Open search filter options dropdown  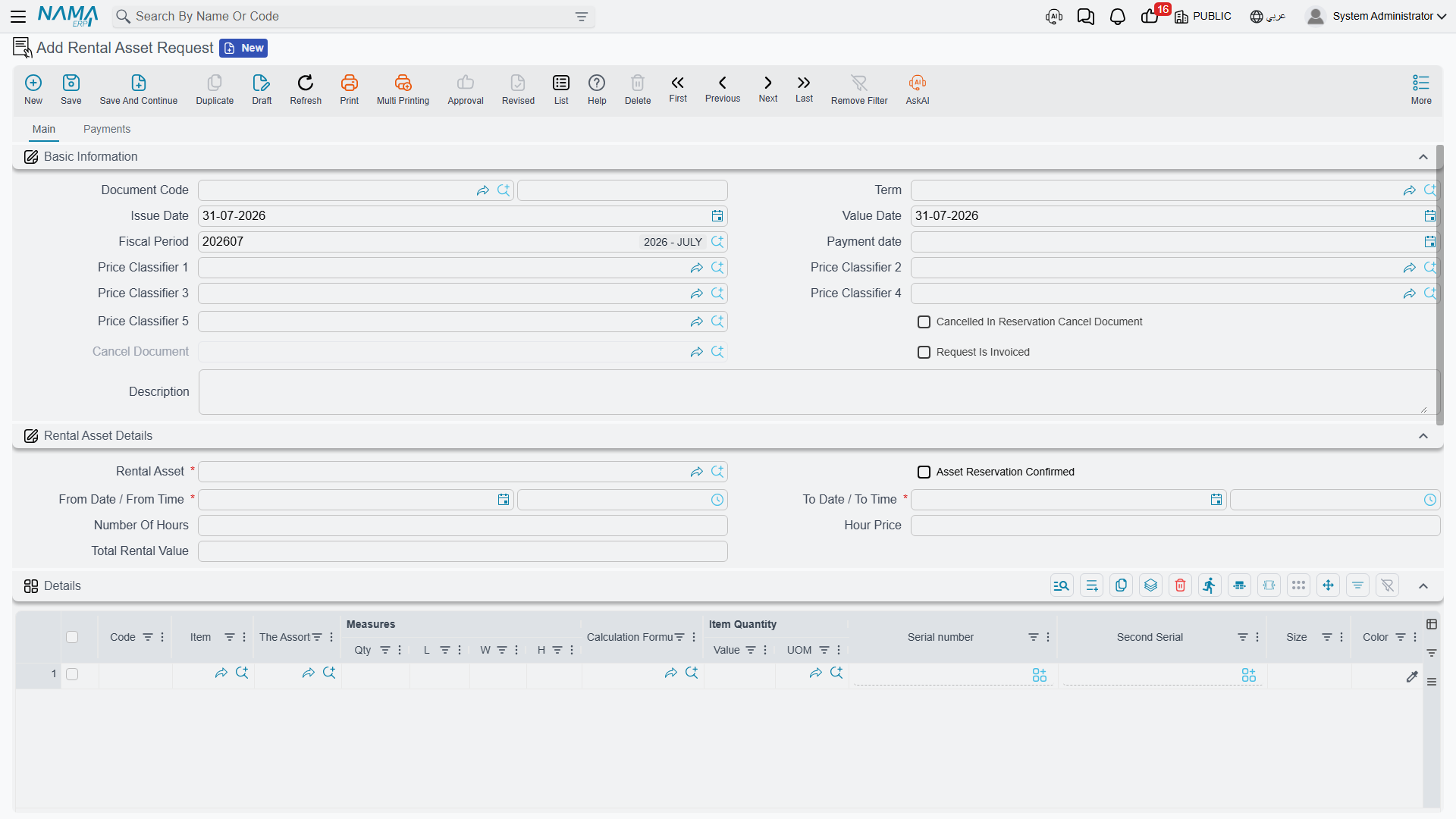[582, 17]
